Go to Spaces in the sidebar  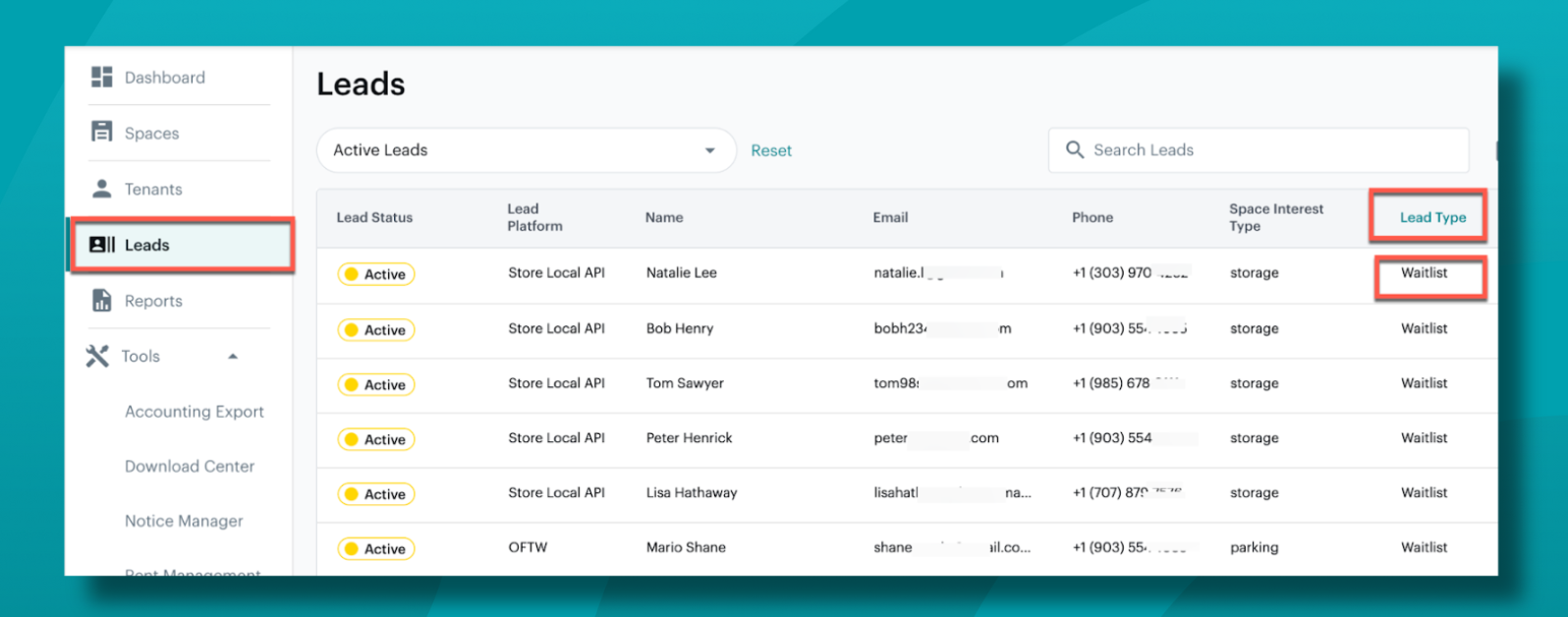(152, 134)
